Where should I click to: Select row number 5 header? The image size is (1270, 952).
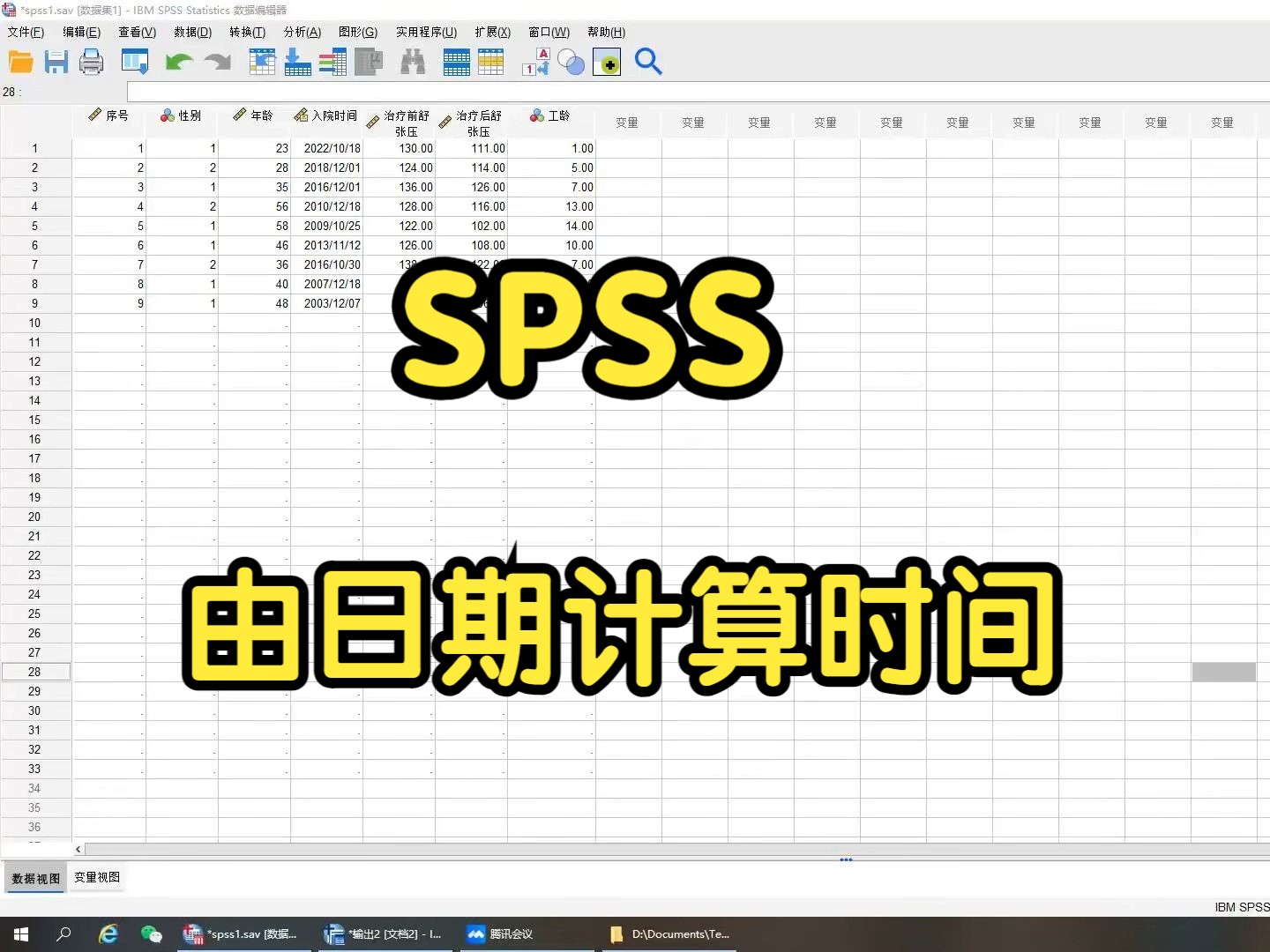pyautogui.click(x=35, y=226)
